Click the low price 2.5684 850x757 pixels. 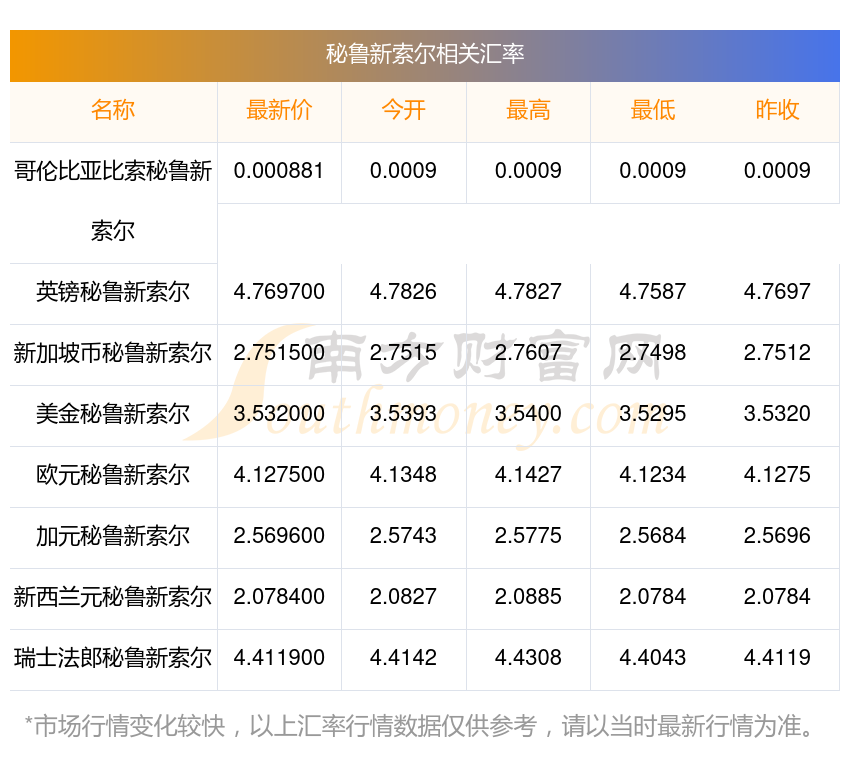click(x=653, y=536)
